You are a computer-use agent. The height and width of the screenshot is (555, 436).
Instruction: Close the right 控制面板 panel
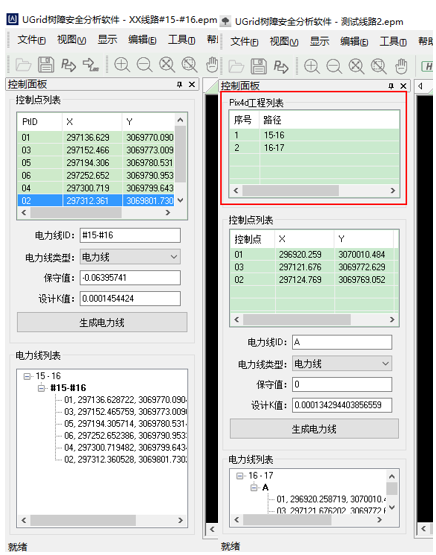403,86
